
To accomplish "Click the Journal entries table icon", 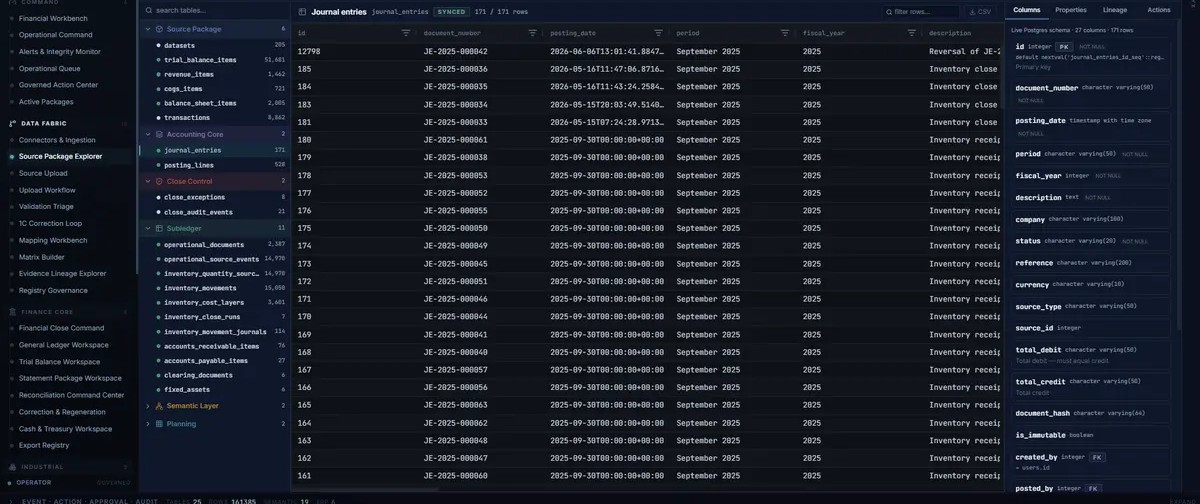I will (x=302, y=11).
